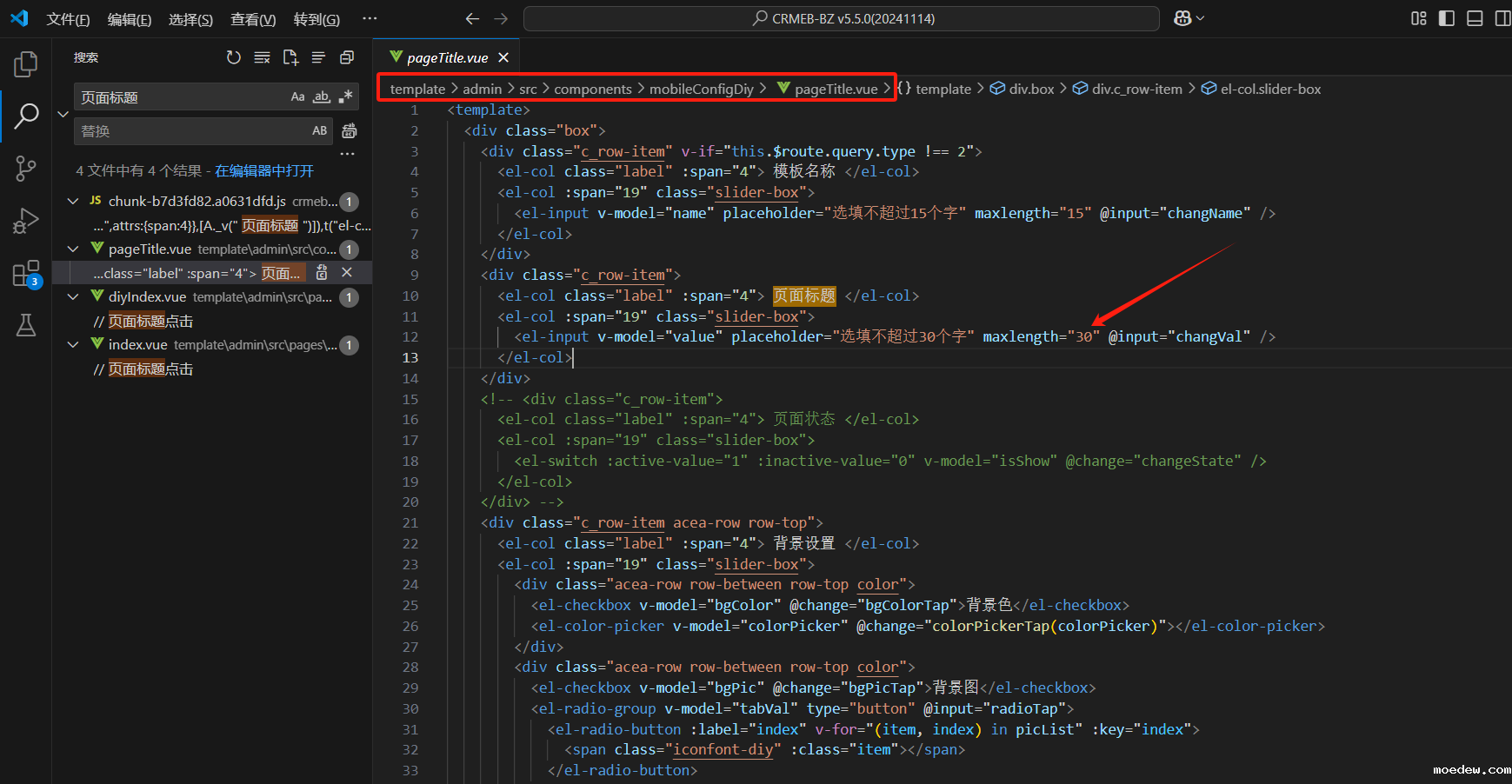The height and width of the screenshot is (784, 1512).
Task: Toggle Match Case (Aa) in search box
Action: click(297, 97)
